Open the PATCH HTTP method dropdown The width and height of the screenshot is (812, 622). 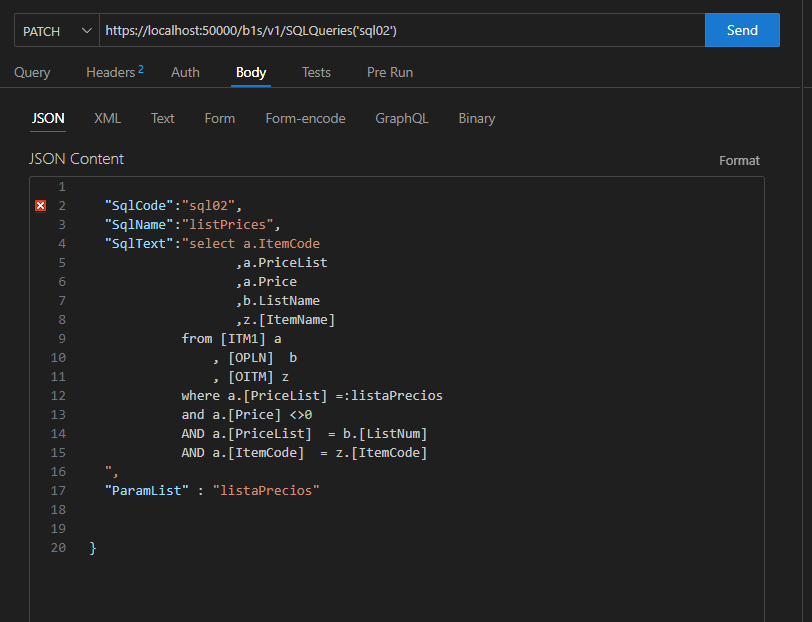point(57,31)
